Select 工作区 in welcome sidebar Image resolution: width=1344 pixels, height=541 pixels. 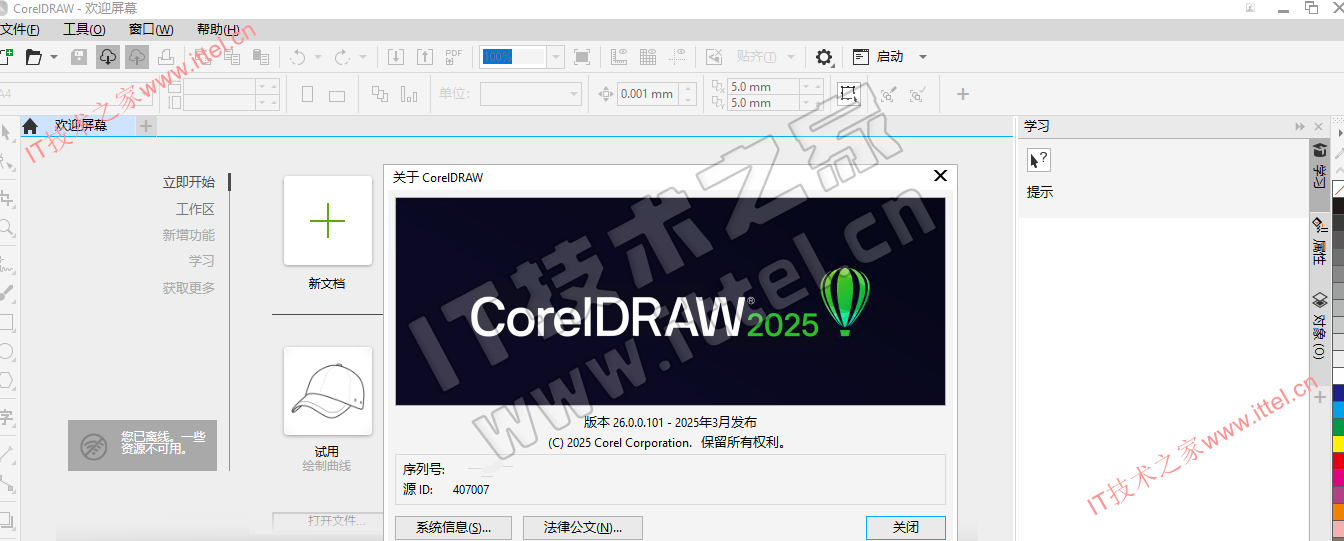coord(195,209)
